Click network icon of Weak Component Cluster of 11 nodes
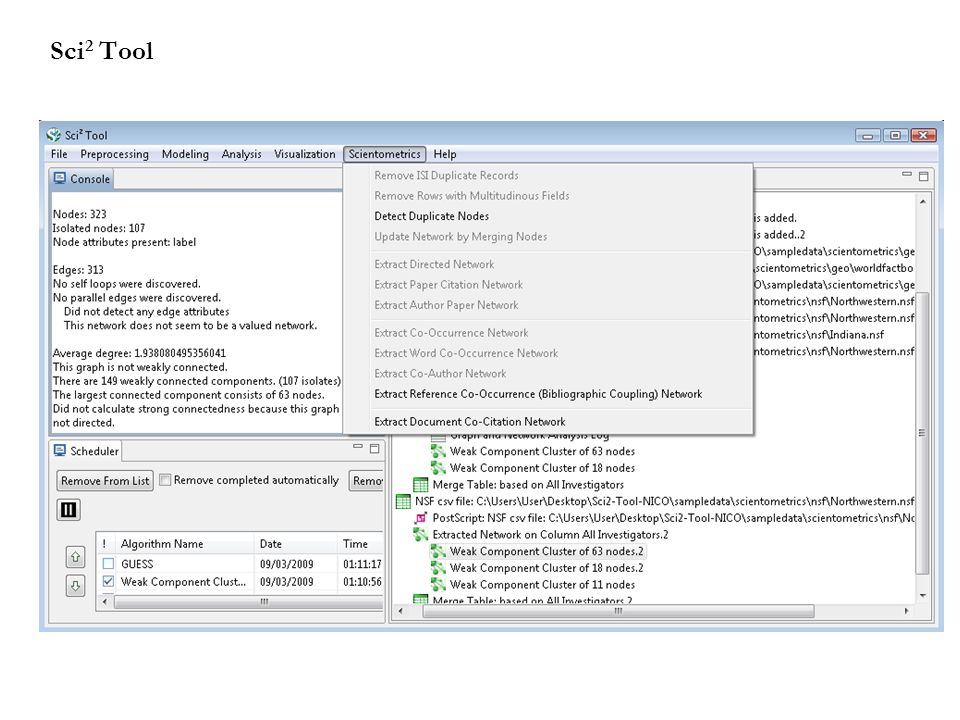Viewport: 960px width, 720px height. pyautogui.click(x=438, y=585)
